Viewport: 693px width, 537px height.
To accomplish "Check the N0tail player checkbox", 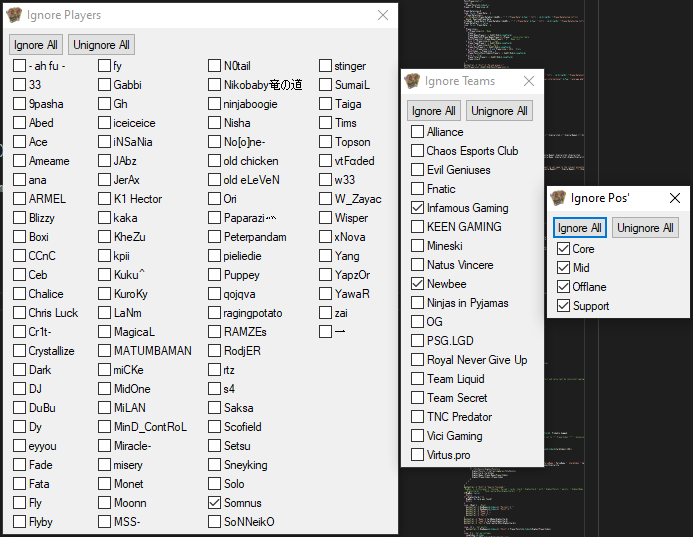I will (x=214, y=65).
